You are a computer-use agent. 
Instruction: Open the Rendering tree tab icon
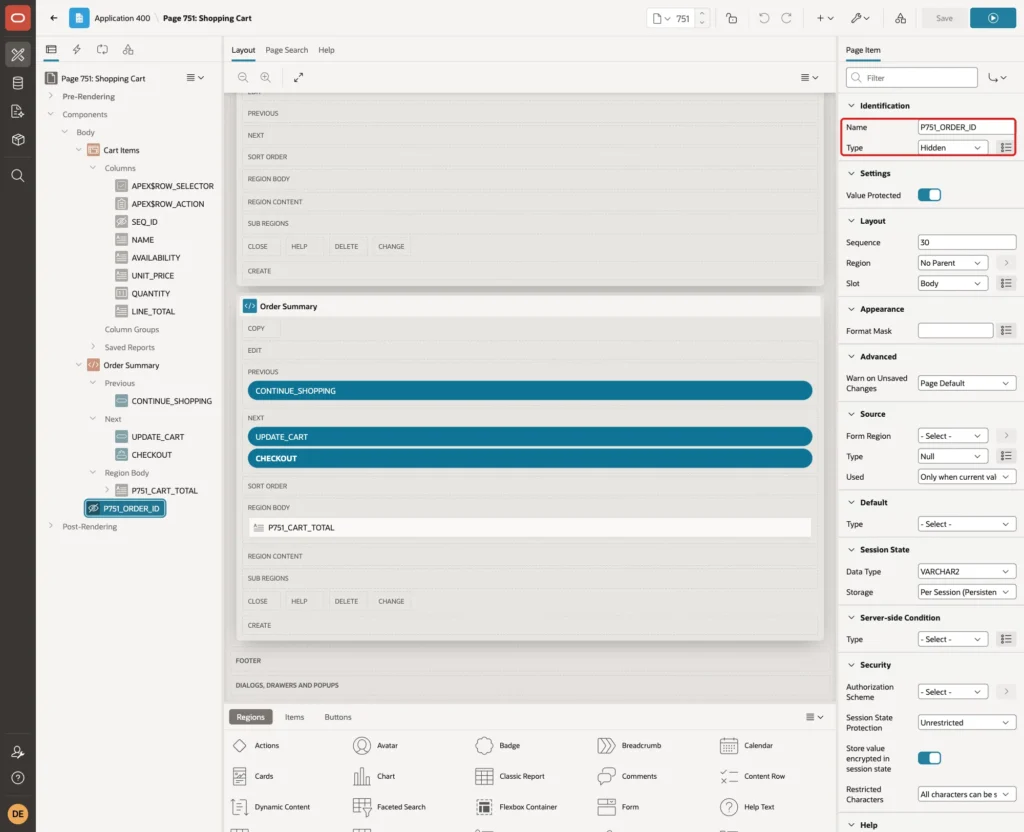[x=51, y=50]
